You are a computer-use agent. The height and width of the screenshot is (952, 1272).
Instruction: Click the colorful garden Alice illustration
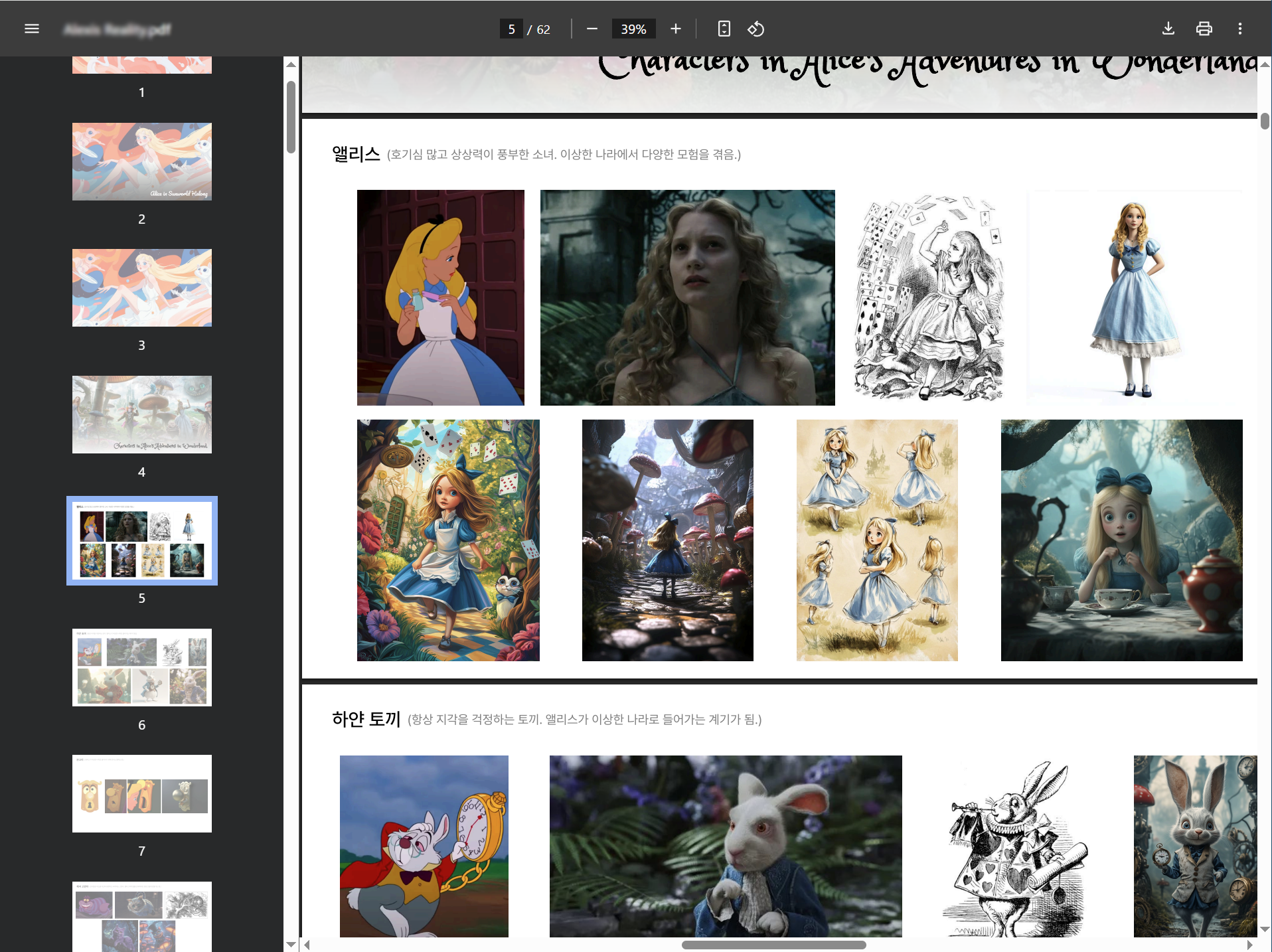click(448, 540)
